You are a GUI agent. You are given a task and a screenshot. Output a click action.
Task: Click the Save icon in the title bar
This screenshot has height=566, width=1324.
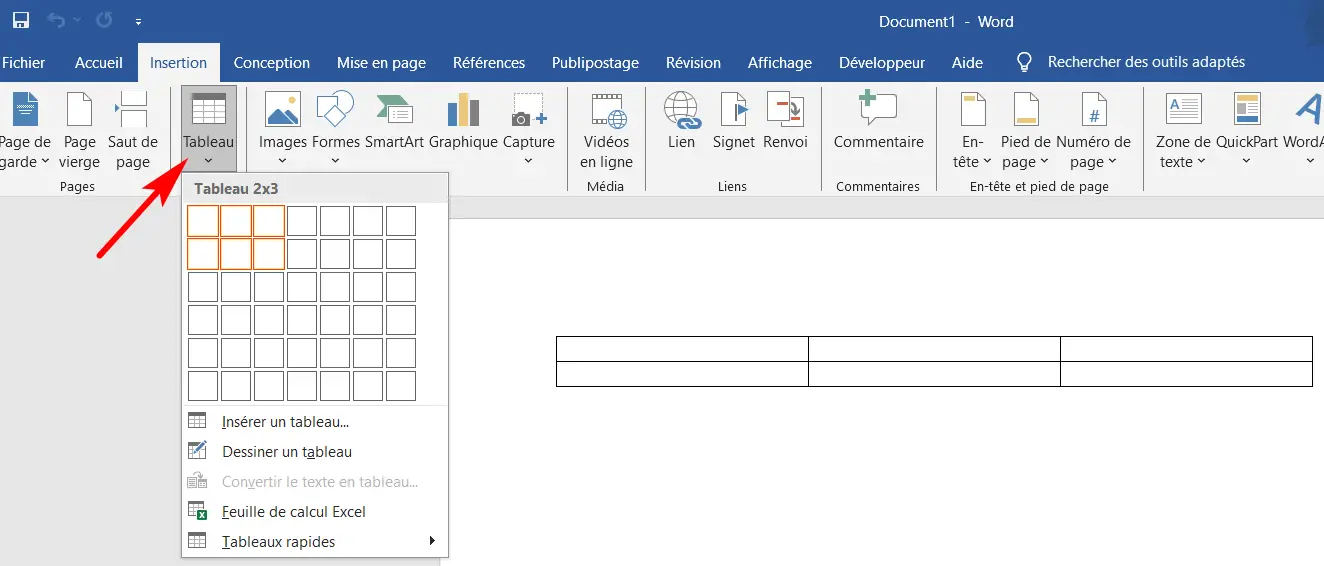[20, 20]
